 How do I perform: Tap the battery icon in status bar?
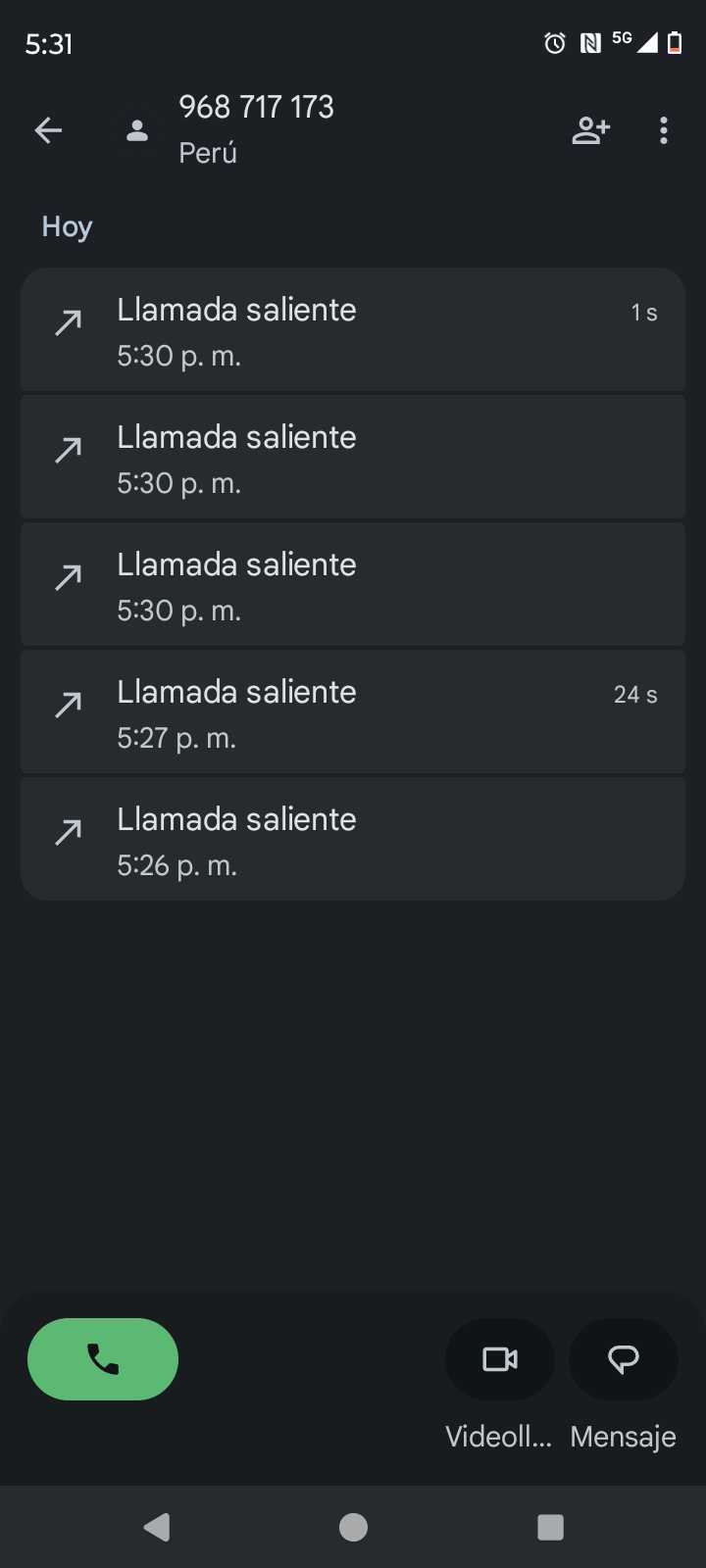[675, 43]
